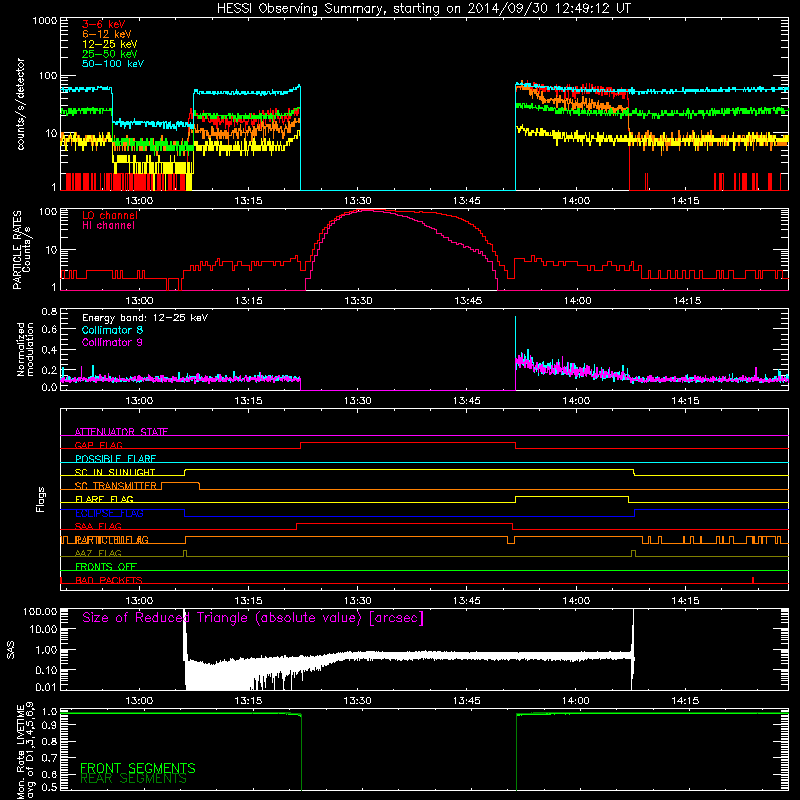Image resolution: width=800 pixels, height=800 pixels.
Task: Click 13:00 tick under the SAS plot
Action: click(139, 701)
